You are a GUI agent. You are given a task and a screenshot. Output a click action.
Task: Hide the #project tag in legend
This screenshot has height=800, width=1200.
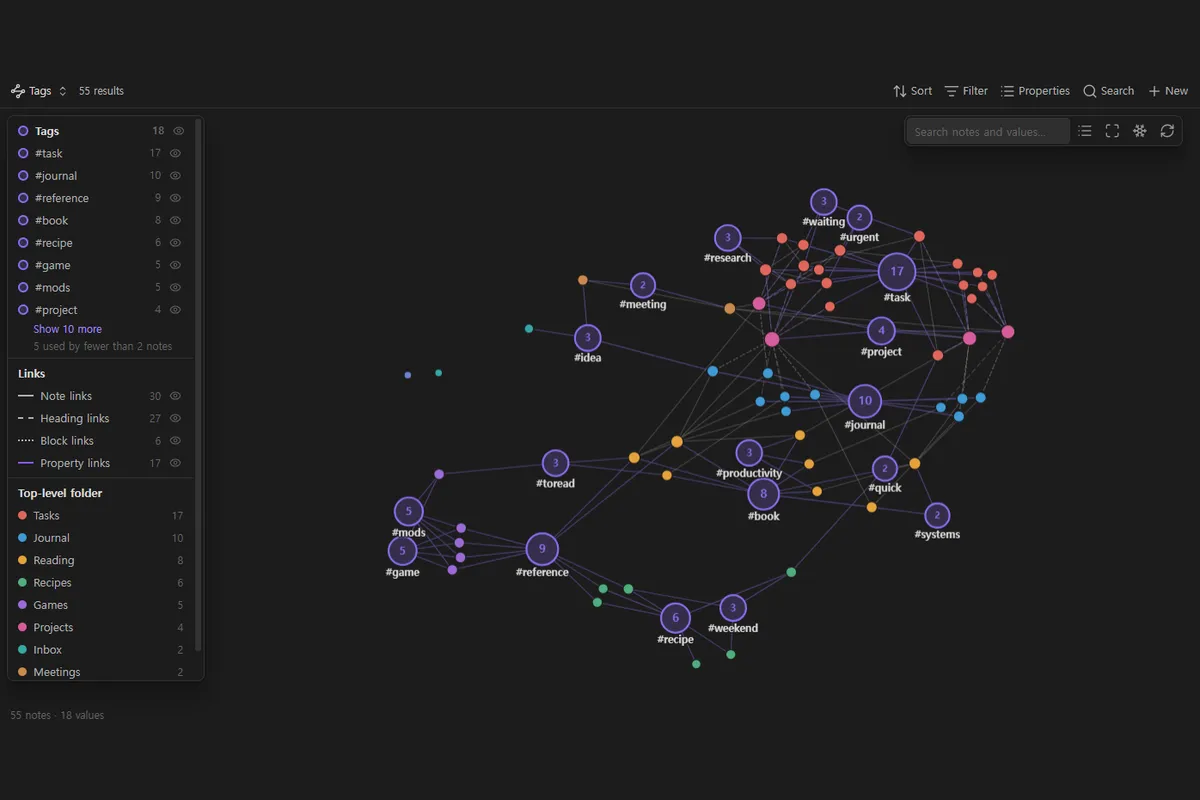pos(175,310)
